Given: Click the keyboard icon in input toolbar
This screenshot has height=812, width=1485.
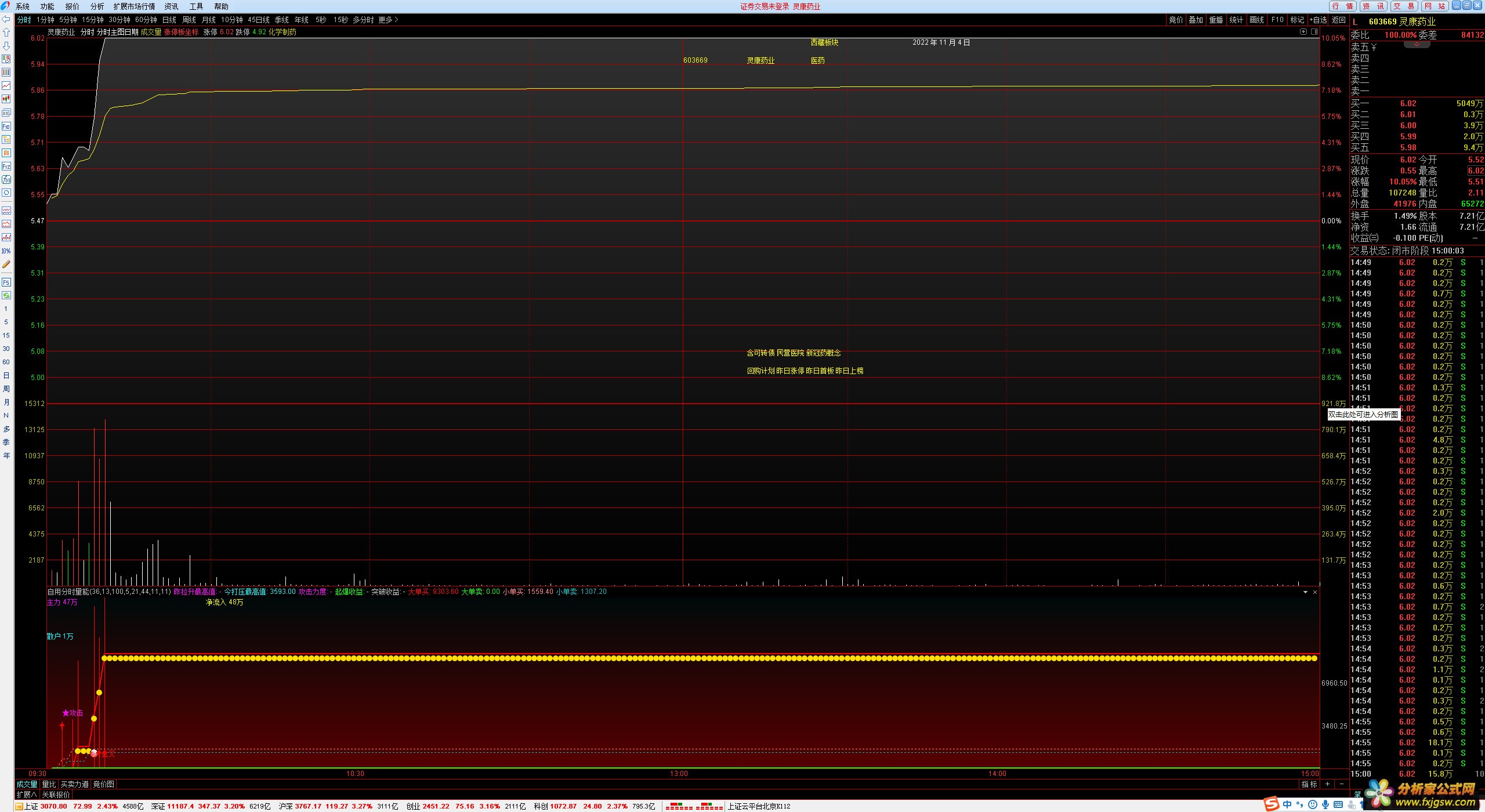Looking at the screenshot, I should (x=1338, y=804).
